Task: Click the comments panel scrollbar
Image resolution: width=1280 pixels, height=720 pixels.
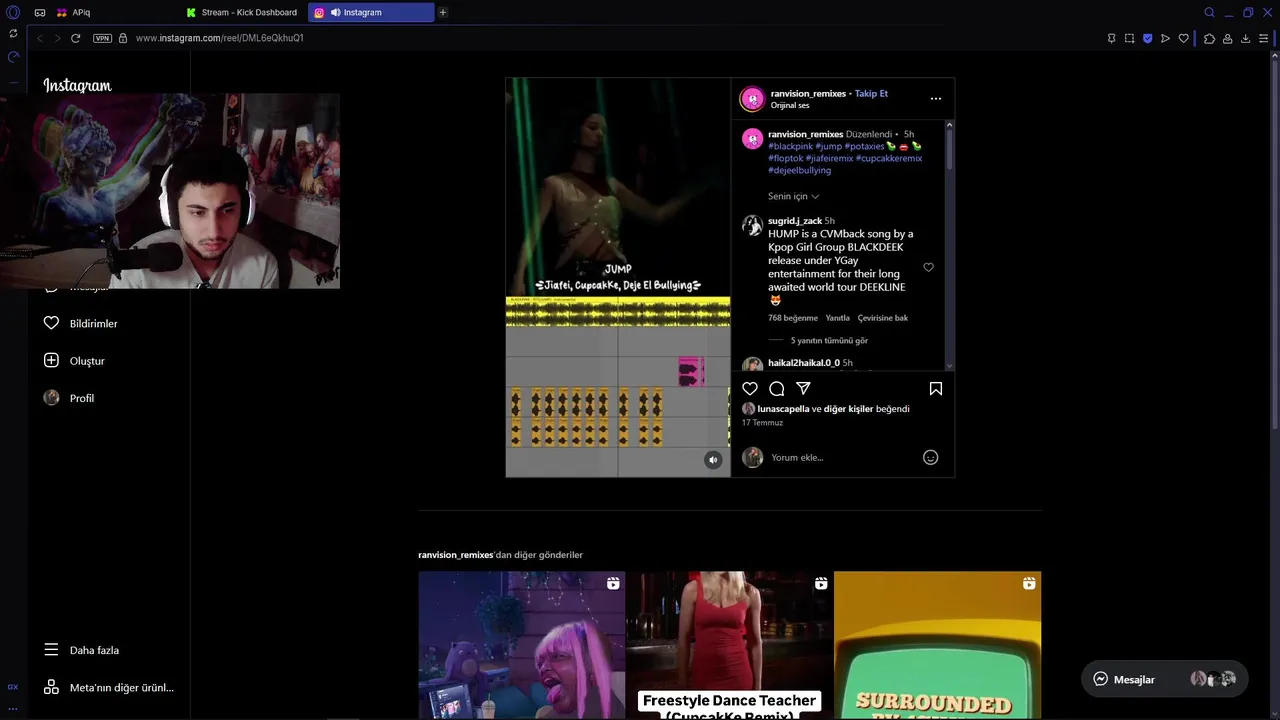Action: point(949,147)
